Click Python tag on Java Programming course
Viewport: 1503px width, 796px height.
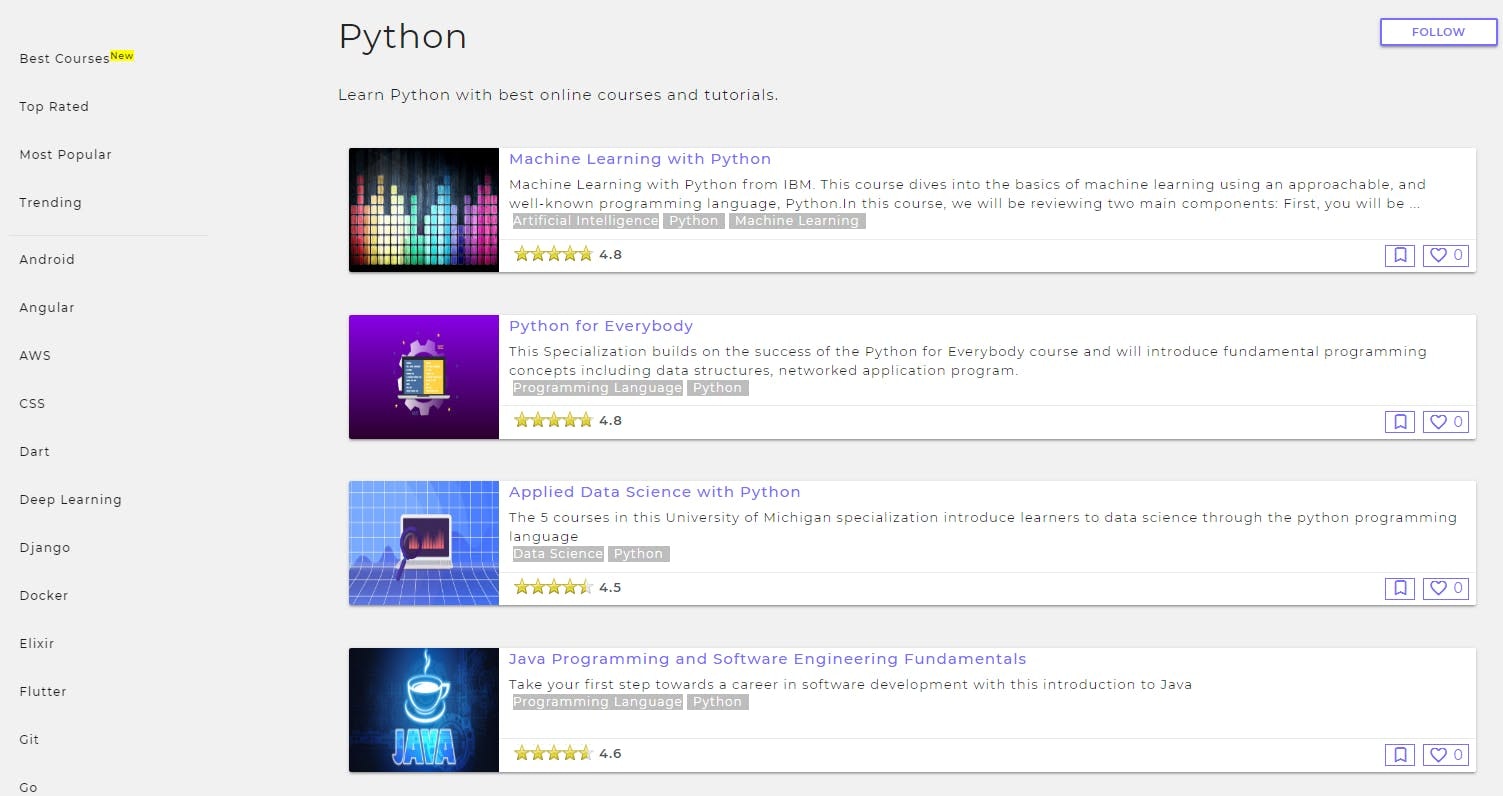[718, 702]
